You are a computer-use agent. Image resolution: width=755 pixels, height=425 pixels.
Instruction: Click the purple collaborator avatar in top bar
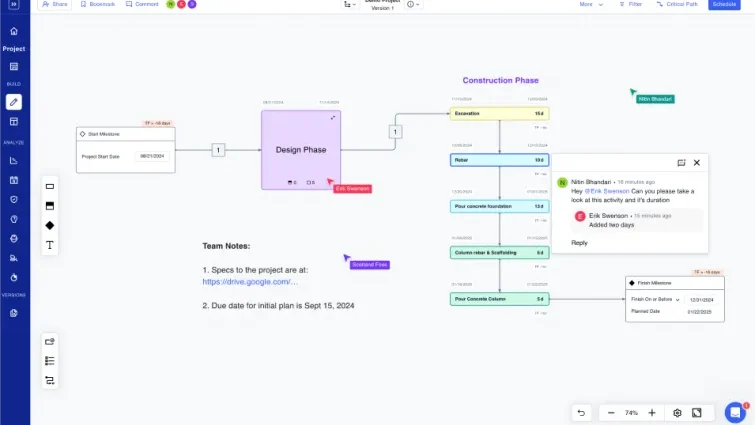coord(192,4)
